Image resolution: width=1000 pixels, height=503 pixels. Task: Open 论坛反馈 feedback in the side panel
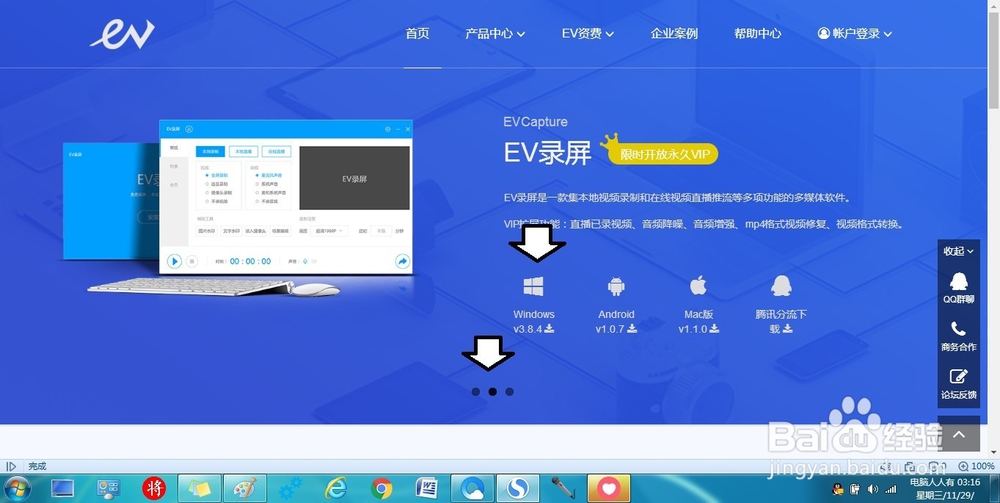click(x=959, y=384)
